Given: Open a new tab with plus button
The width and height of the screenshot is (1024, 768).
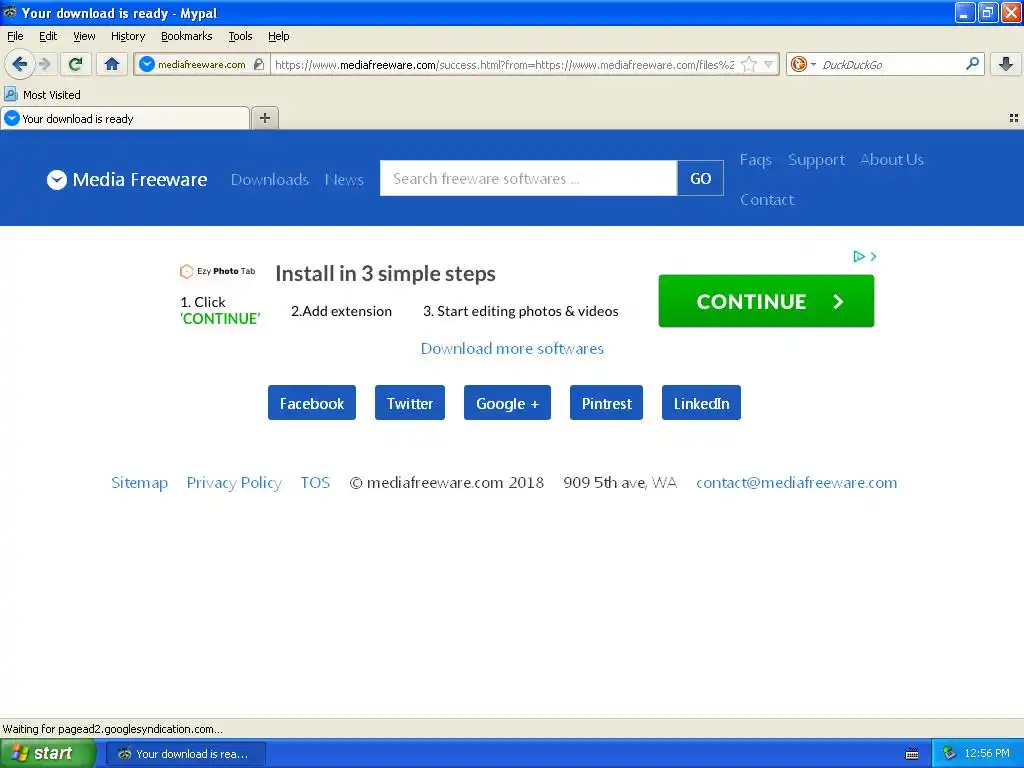Looking at the screenshot, I should coord(264,118).
